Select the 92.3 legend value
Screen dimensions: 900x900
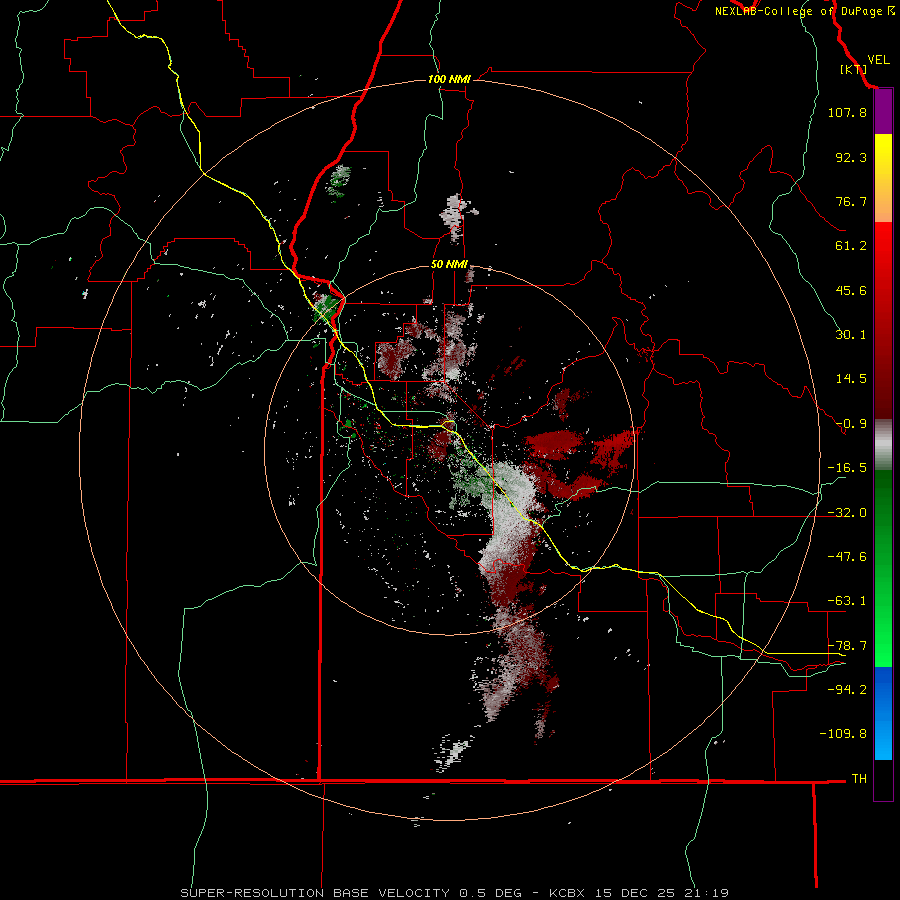tap(851, 157)
